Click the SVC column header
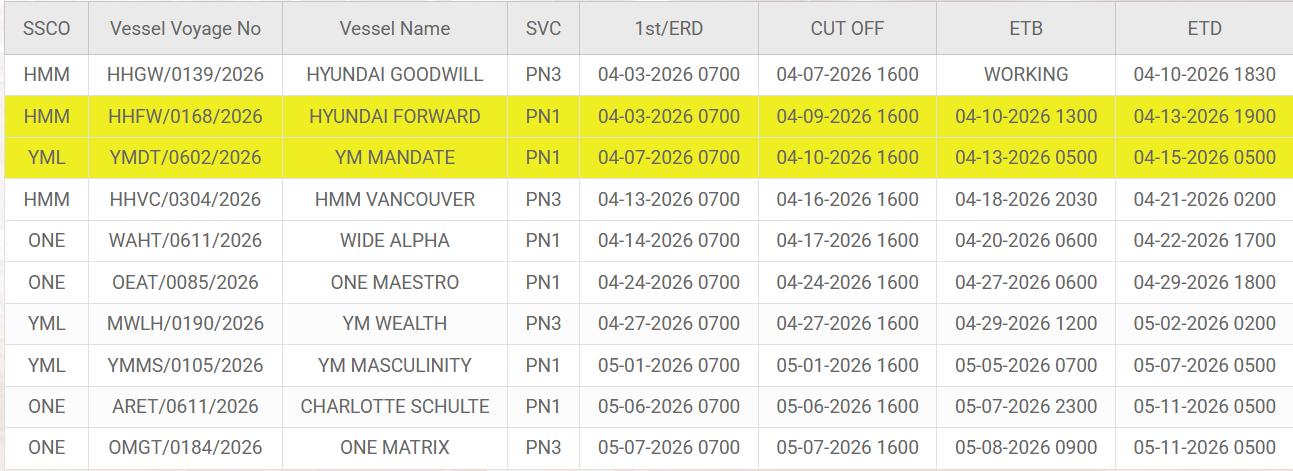Screen dimensions: 1293x471 tap(543, 29)
